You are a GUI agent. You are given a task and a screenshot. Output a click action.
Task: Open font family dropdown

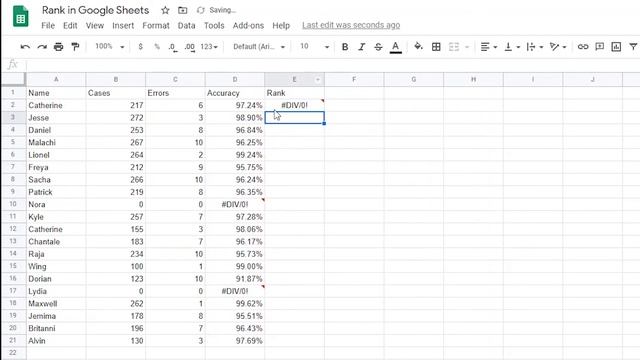[259, 47]
